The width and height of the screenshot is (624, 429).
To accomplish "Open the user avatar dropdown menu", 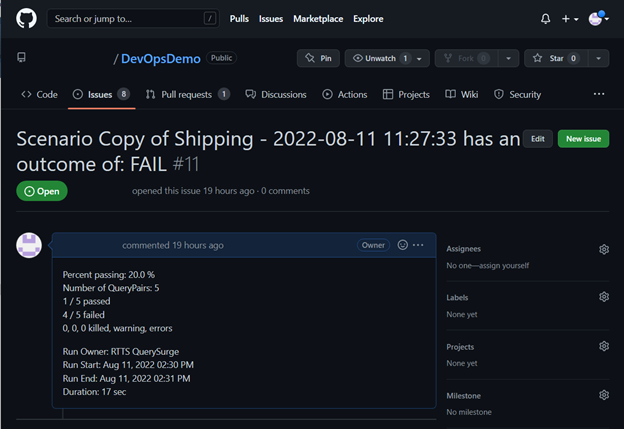I will pyautogui.click(x=597, y=18).
